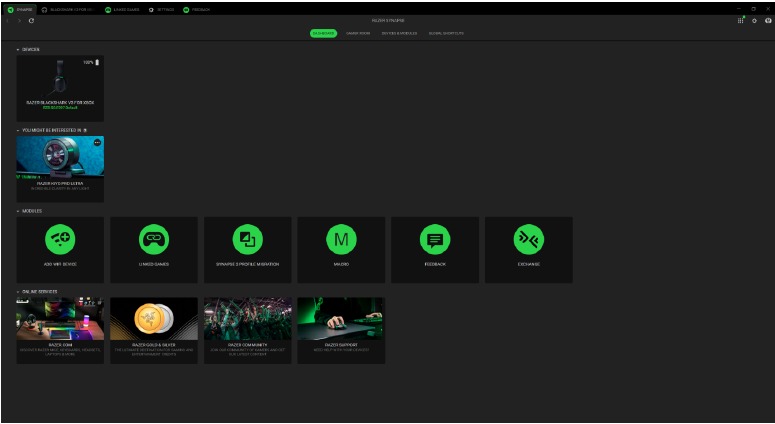Open the Feedback module icon
This screenshot has height=424, width=775.
click(435, 239)
